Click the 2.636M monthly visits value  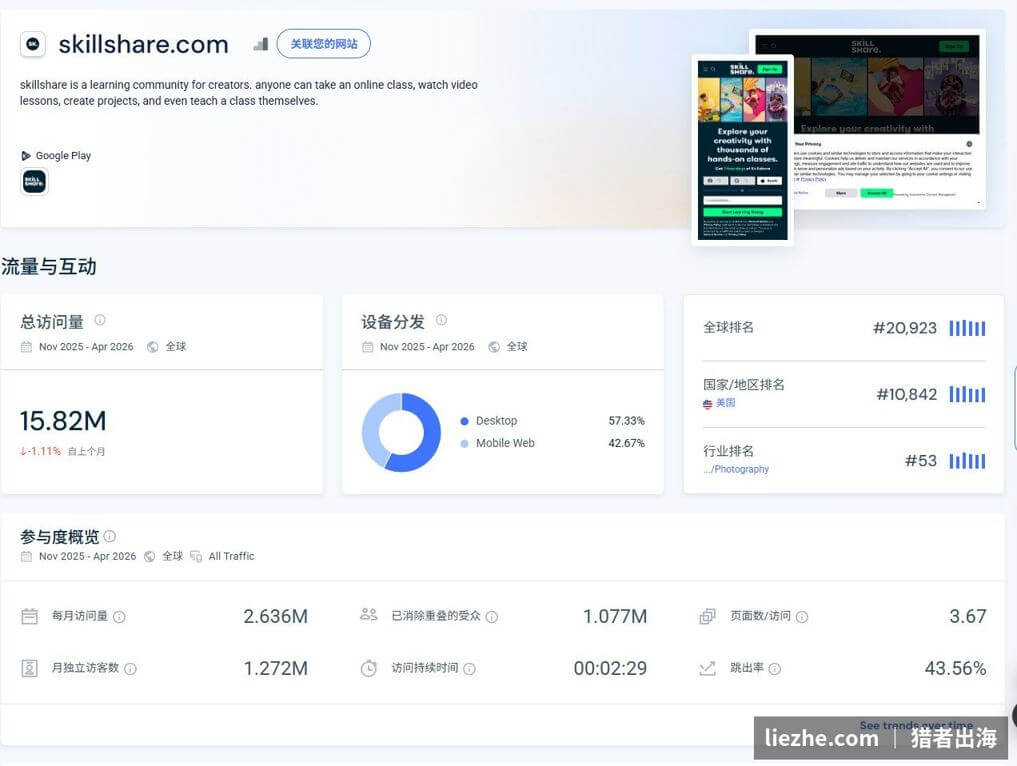[x=276, y=616]
